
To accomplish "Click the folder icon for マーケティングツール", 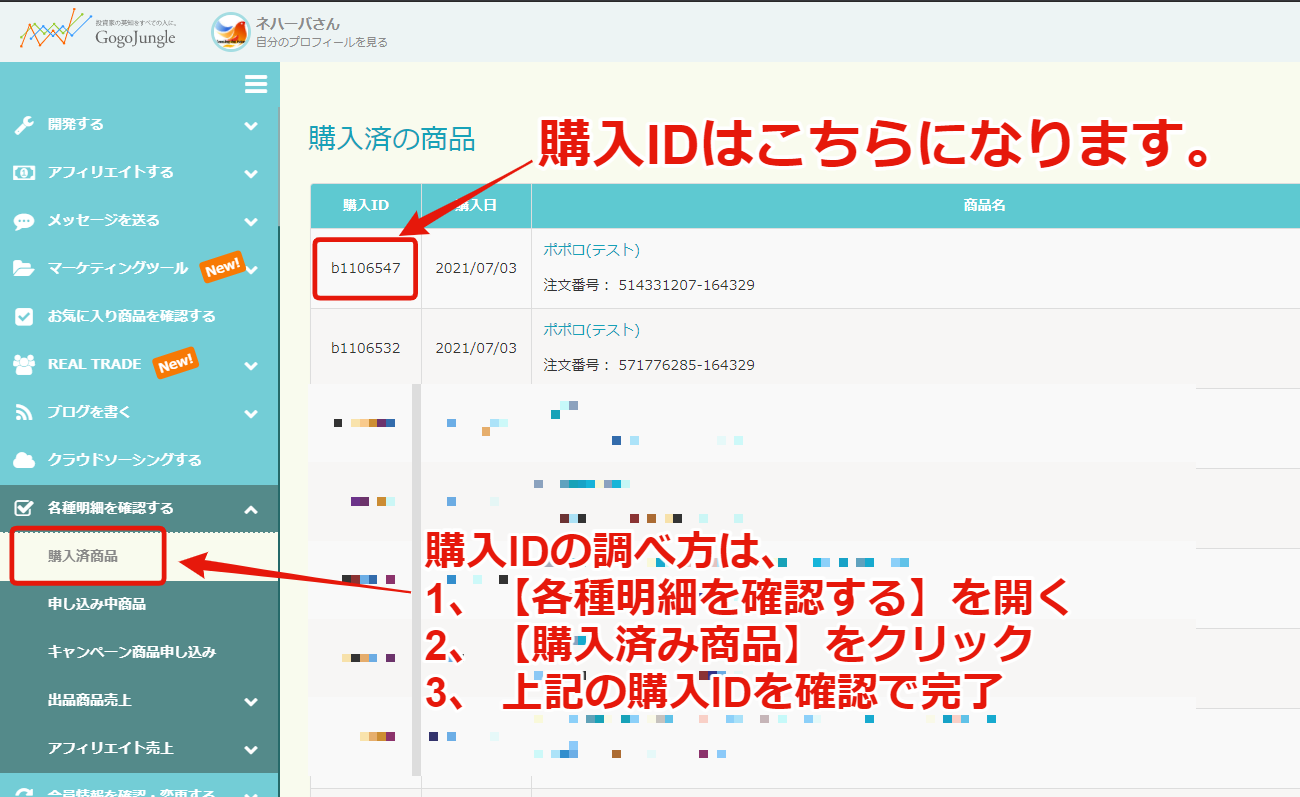I will [24, 269].
